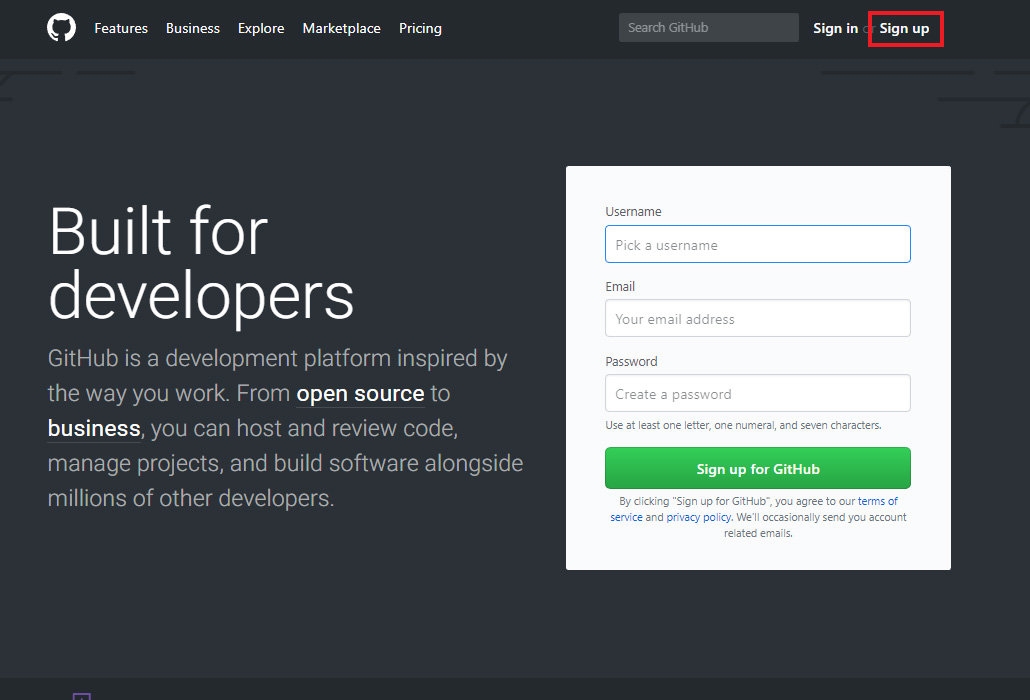Viewport: 1030px width, 700px height.
Task: Focus the 'Create a password' field
Action: 757,394
